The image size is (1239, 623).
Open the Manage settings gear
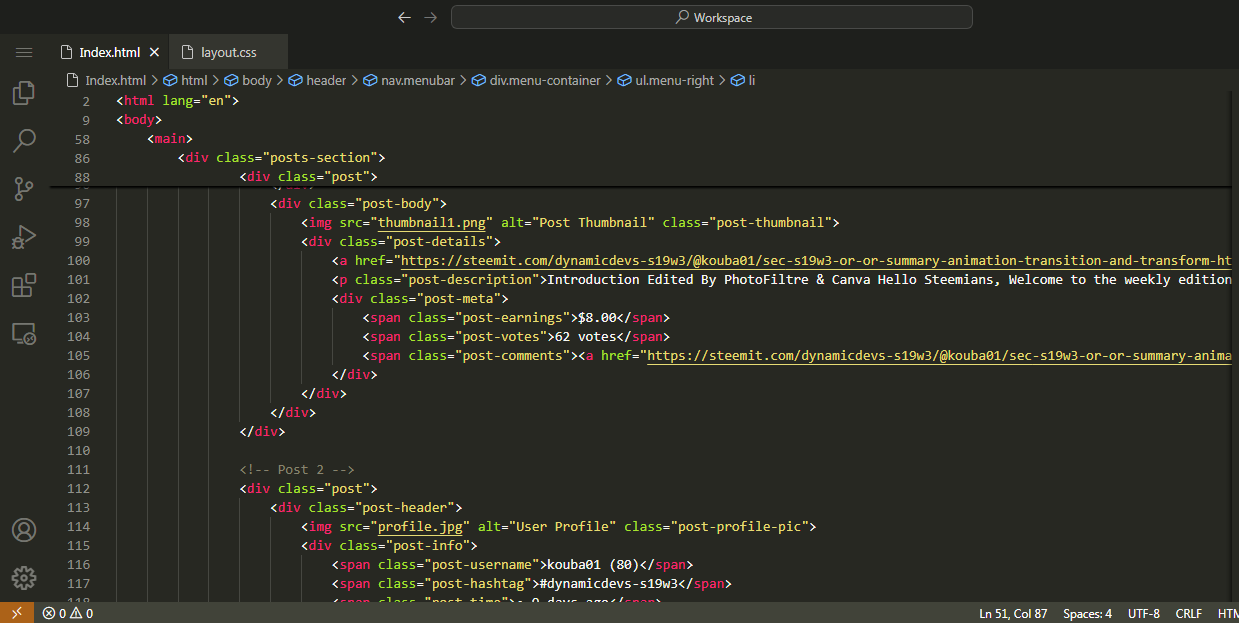coord(24,577)
